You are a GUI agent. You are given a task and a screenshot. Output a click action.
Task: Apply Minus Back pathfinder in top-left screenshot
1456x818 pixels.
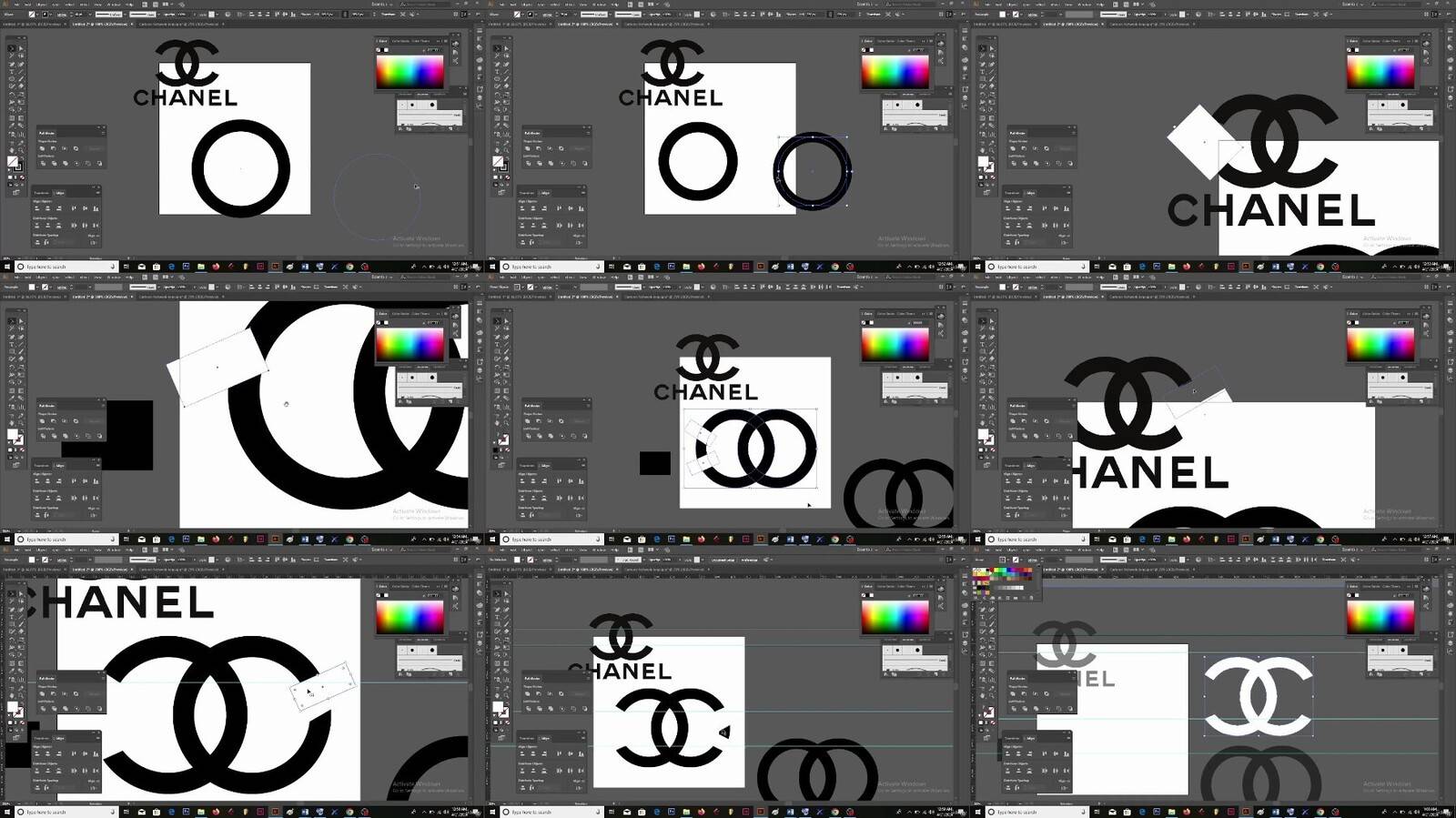98,164
